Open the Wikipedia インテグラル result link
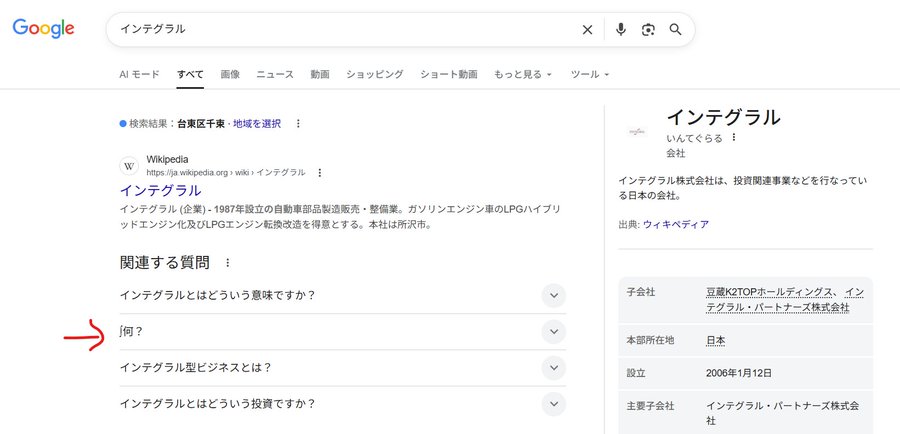 [x=160, y=190]
